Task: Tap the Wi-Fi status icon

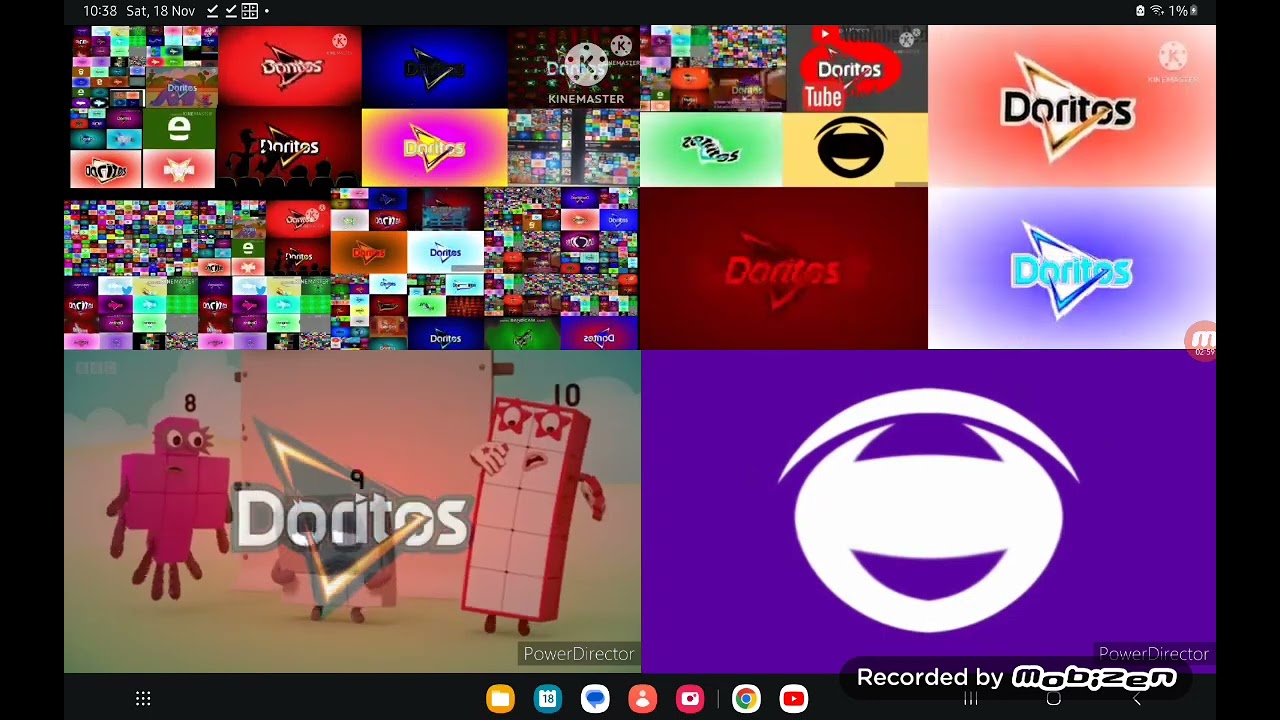Action: 1157,11
